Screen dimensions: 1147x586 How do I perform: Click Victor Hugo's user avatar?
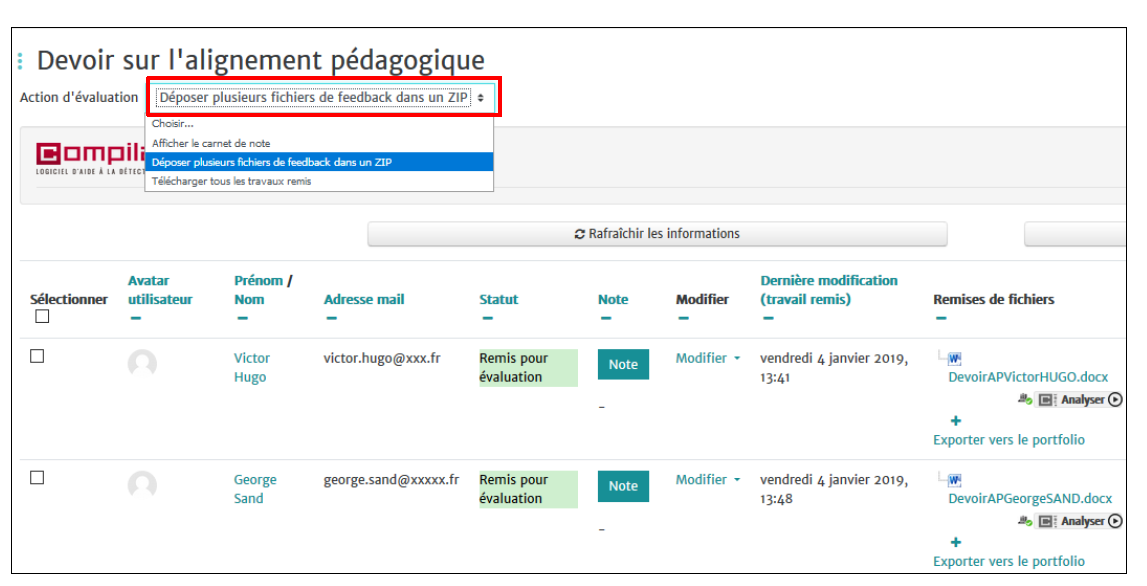[142, 364]
